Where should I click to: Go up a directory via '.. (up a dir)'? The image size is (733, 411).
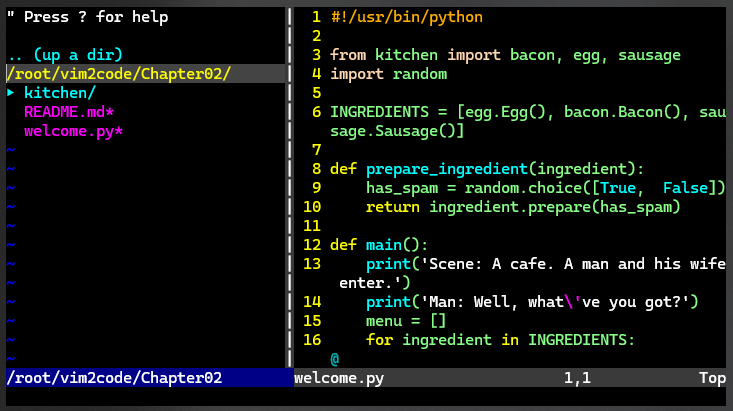(x=65, y=55)
